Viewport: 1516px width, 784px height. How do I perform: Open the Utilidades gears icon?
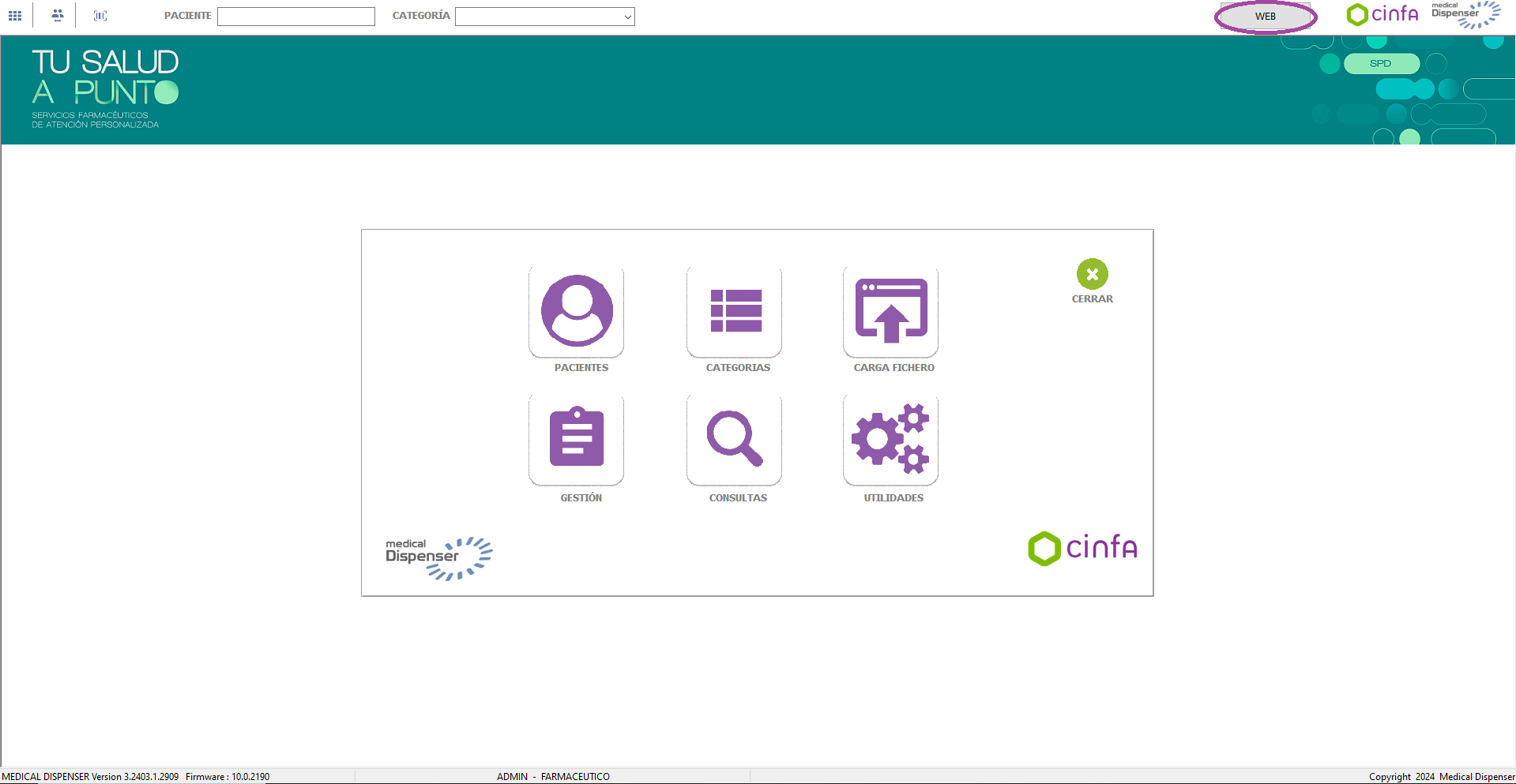tap(890, 438)
